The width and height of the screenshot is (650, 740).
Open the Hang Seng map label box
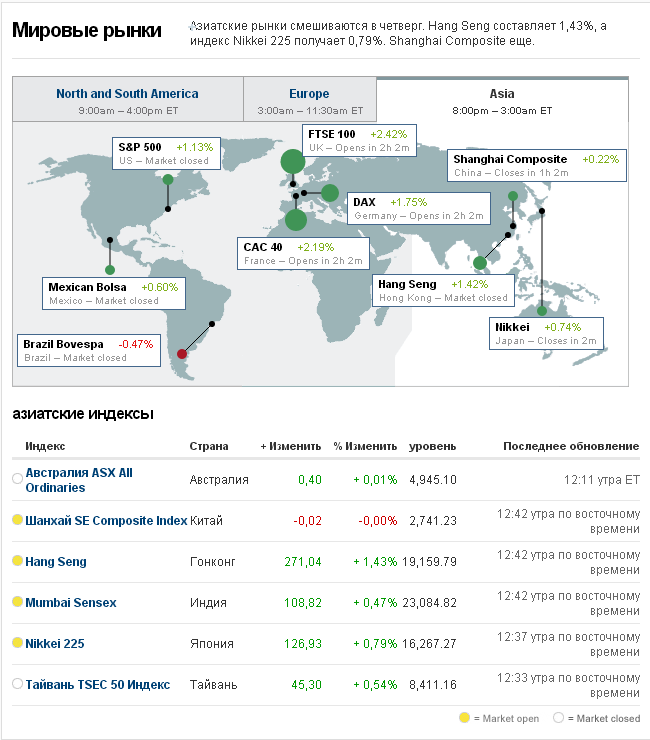coord(443,291)
